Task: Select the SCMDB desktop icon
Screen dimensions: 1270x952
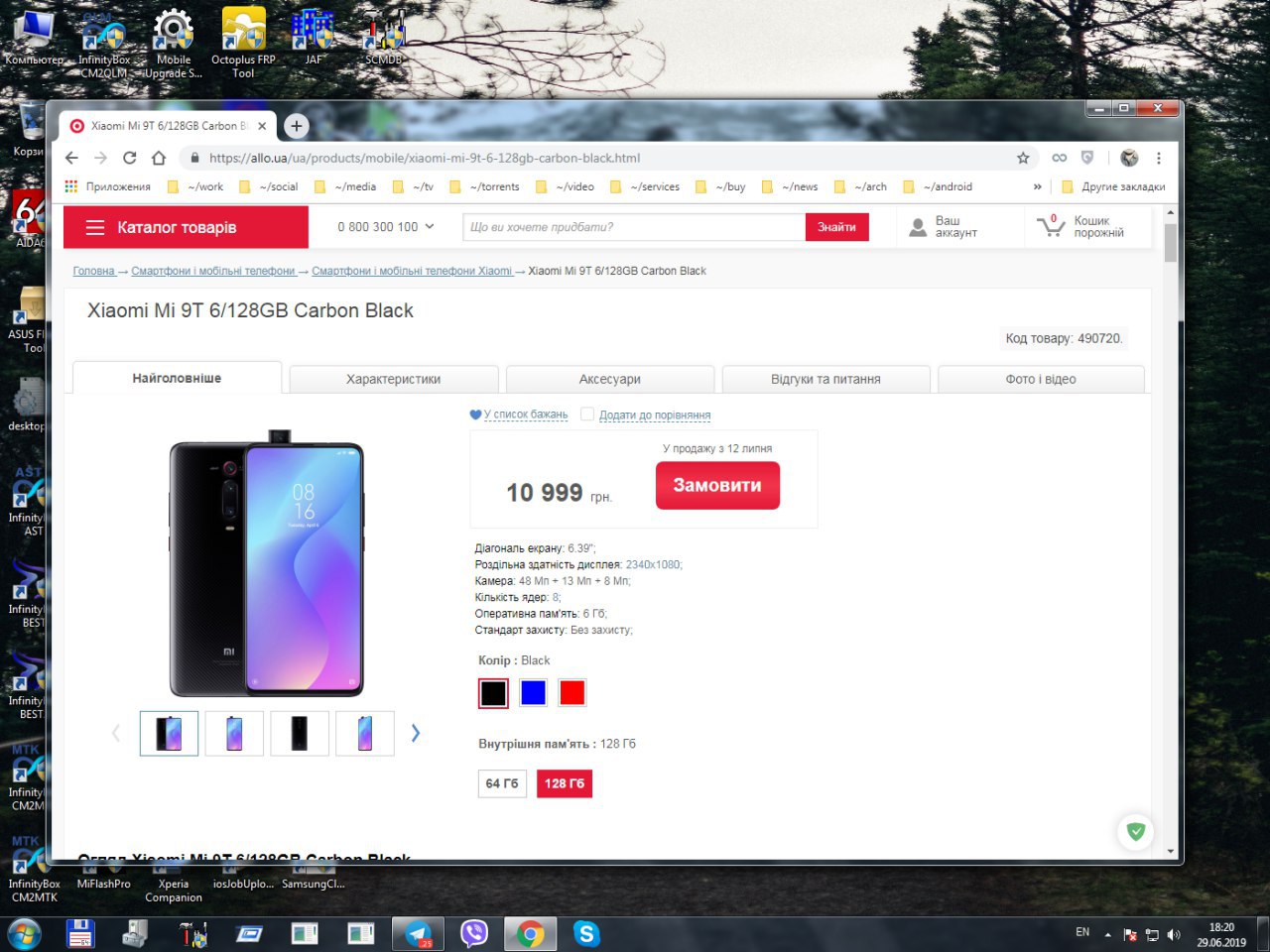Action: point(384,38)
